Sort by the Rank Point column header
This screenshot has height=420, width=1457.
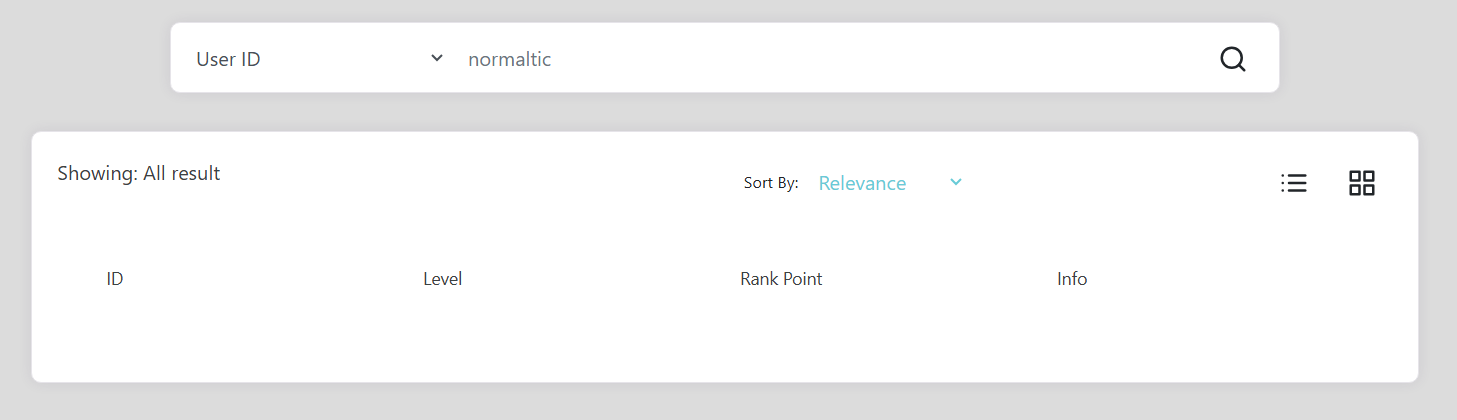[x=781, y=279]
